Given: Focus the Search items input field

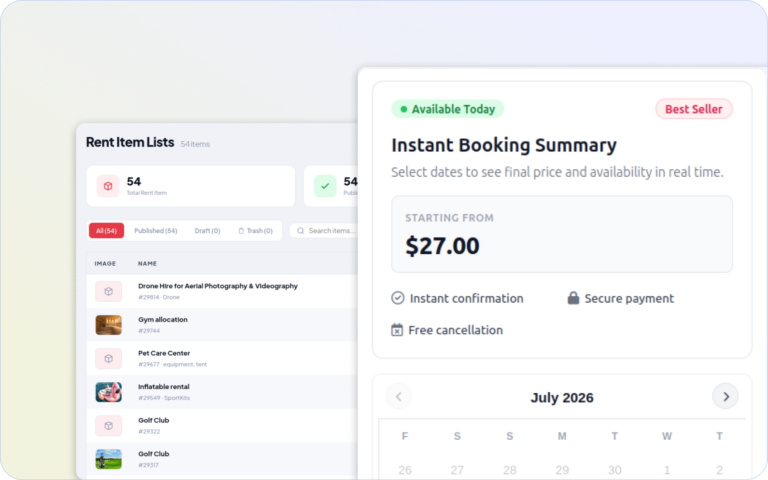Looking at the screenshot, I should [x=324, y=231].
